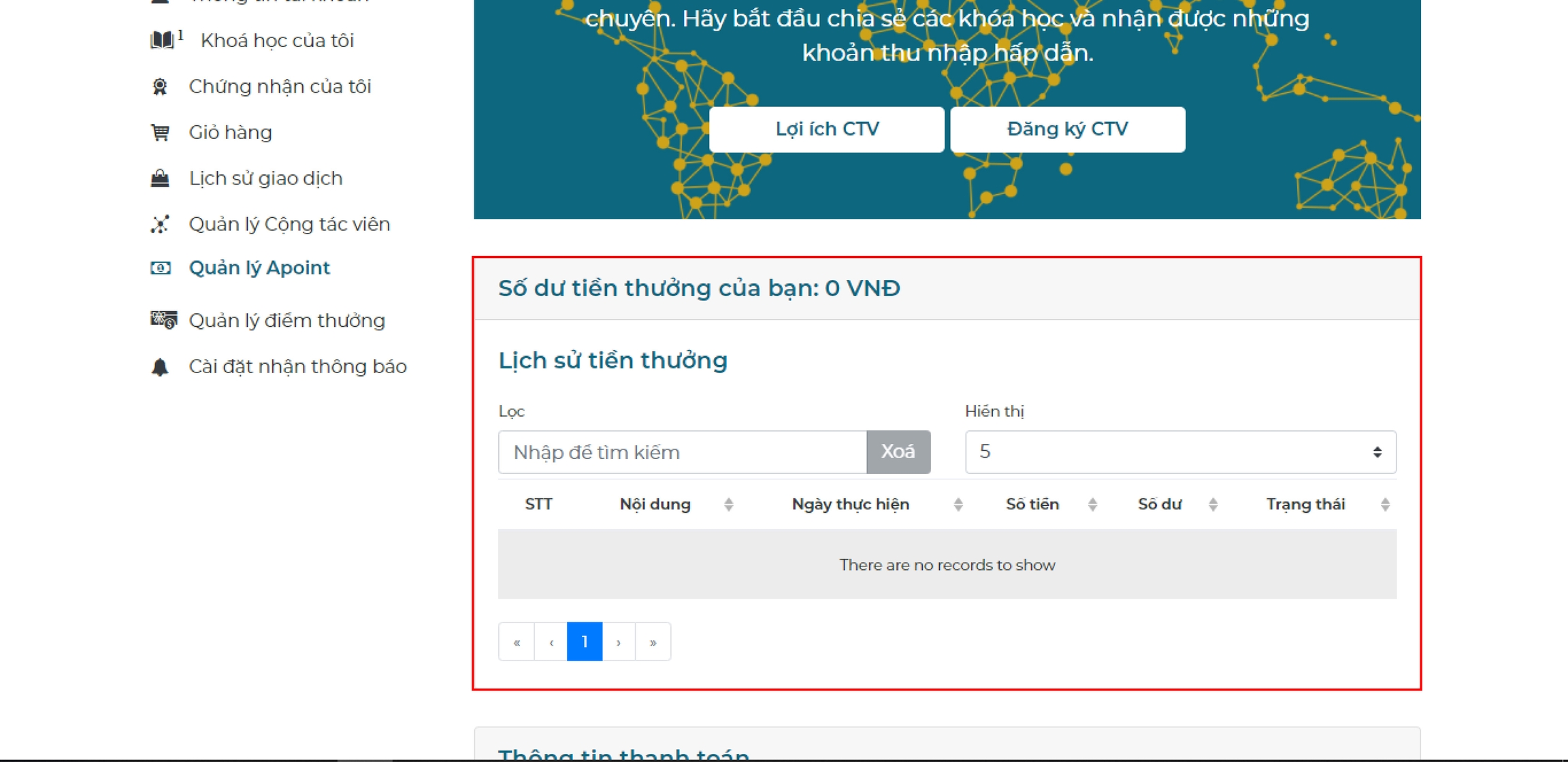Image resolution: width=1568 pixels, height=762 pixels.
Task: Go to the last page using » pagination
Action: coord(653,642)
